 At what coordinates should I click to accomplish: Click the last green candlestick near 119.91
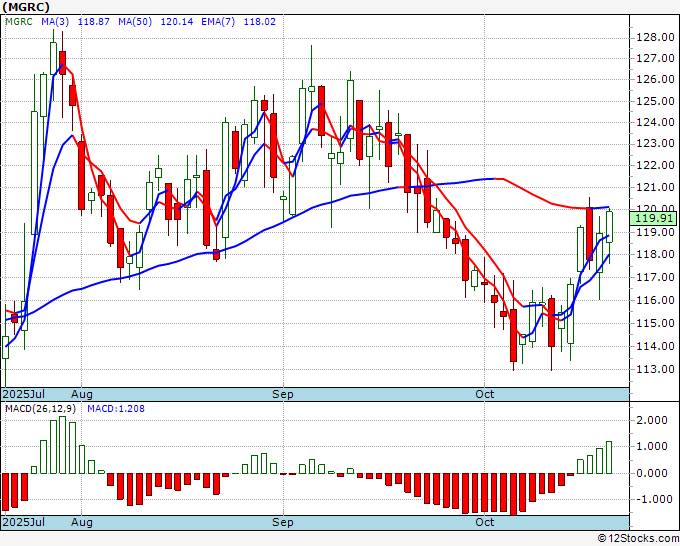[x=609, y=227]
